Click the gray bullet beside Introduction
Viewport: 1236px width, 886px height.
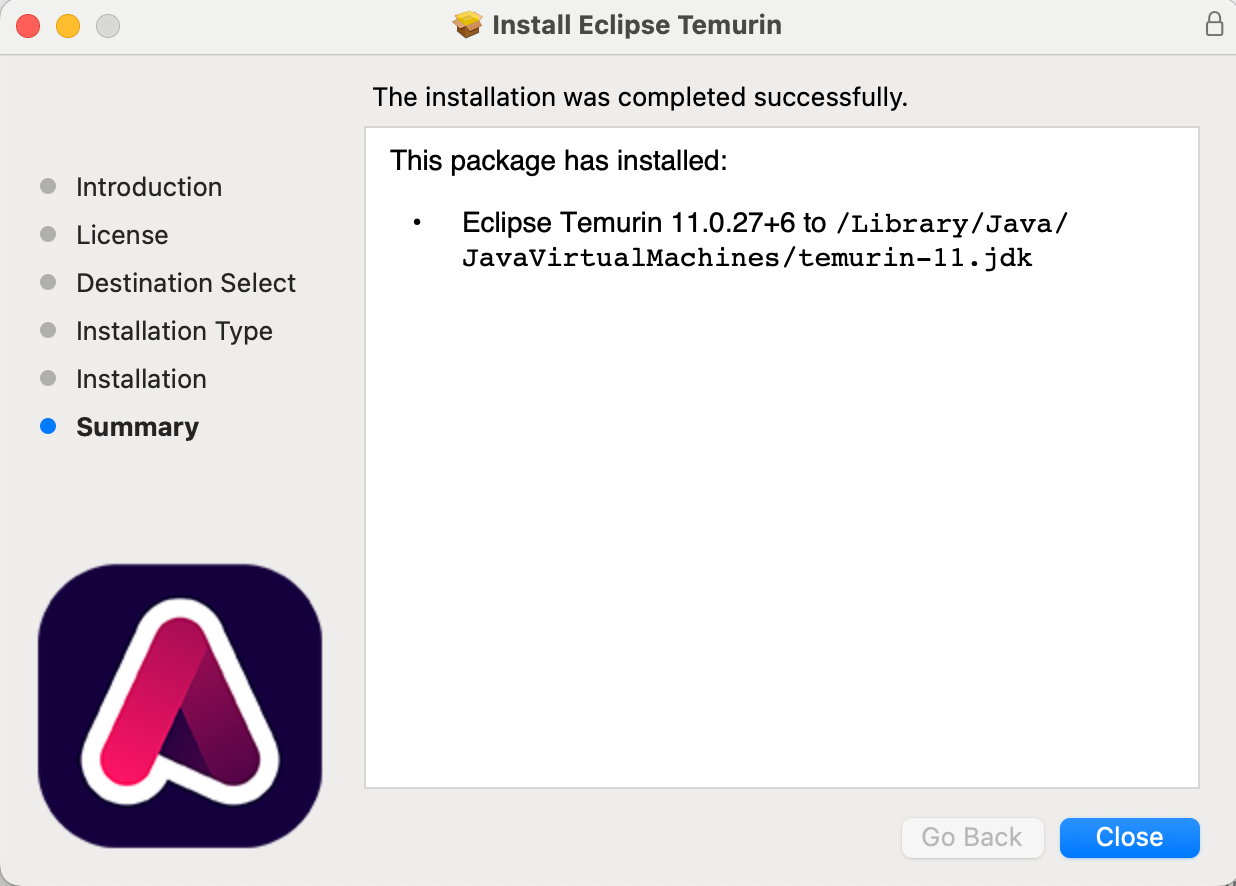click(x=48, y=187)
